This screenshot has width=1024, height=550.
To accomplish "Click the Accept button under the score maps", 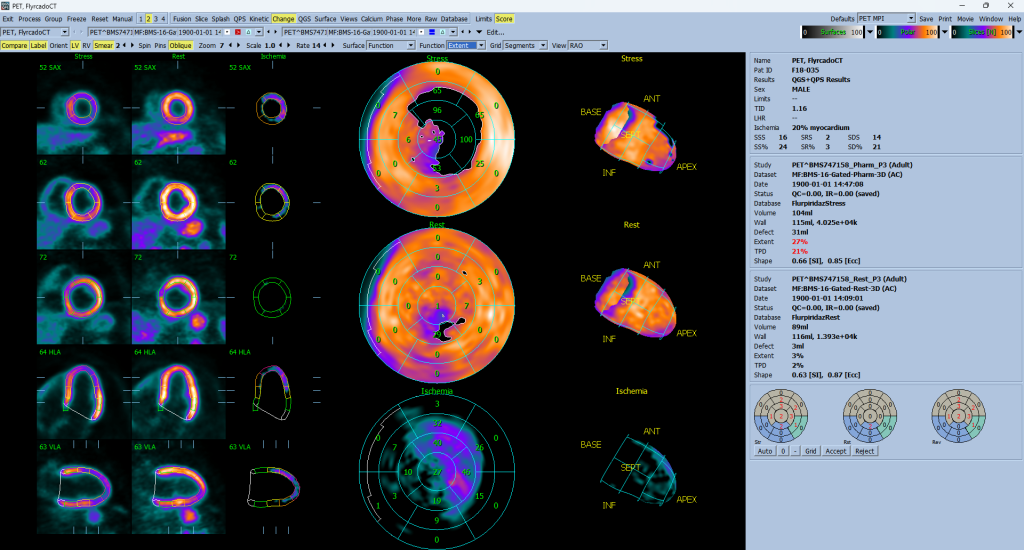I will click(835, 451).
